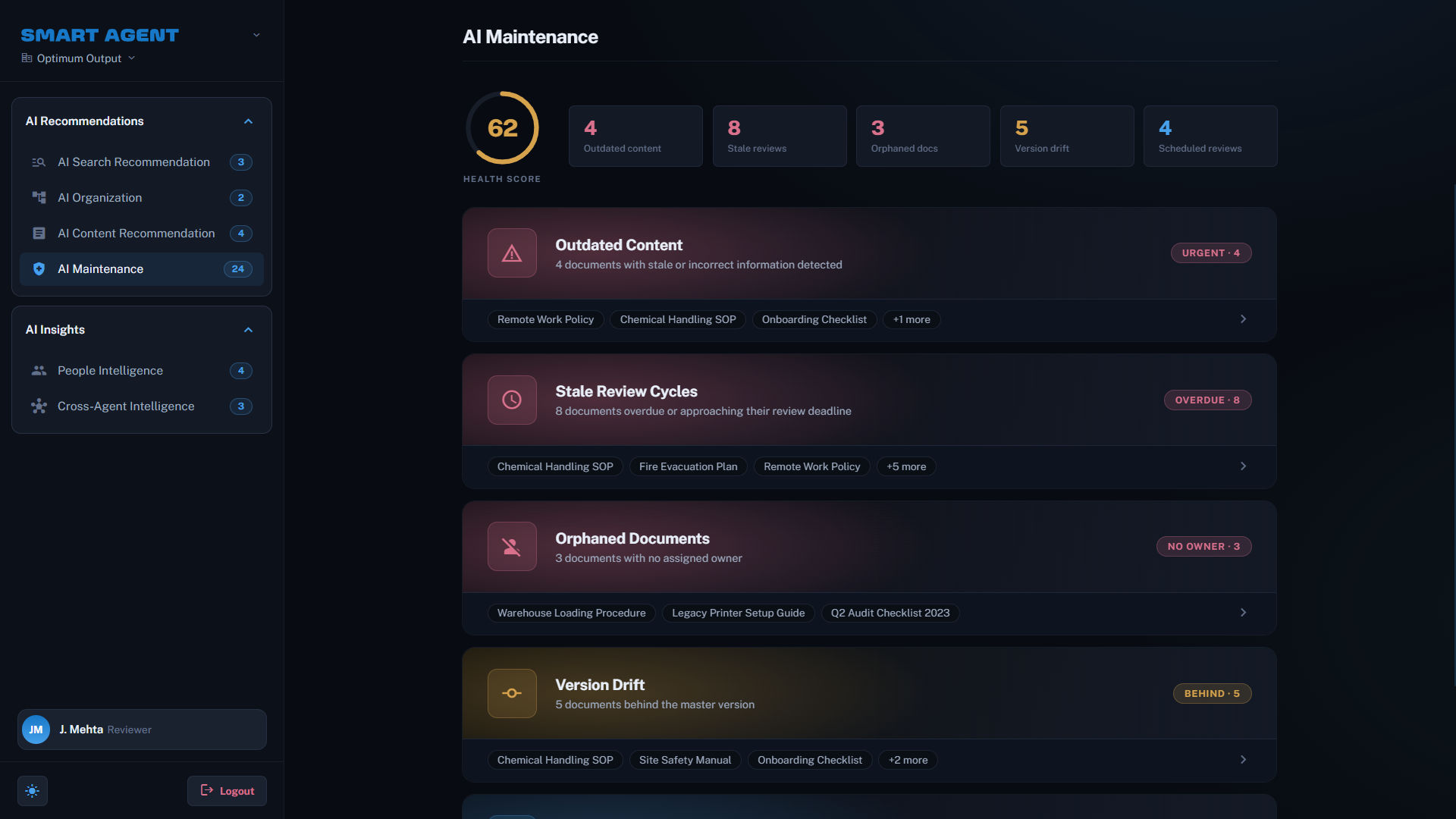Click the +1 more chip in Outdated Content

tap(912, 320)
